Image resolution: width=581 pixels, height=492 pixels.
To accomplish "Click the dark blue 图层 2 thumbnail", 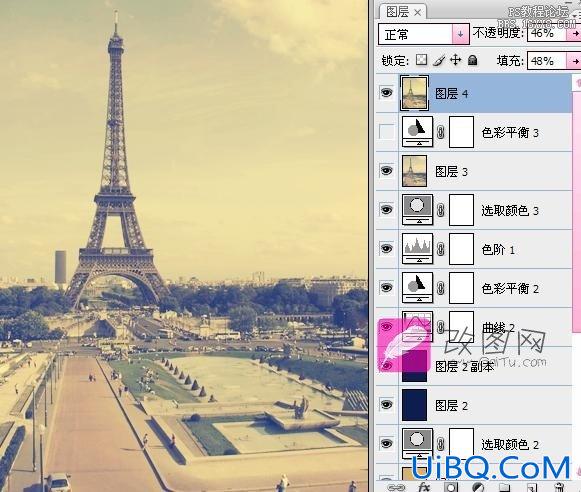I will (414, 405).
